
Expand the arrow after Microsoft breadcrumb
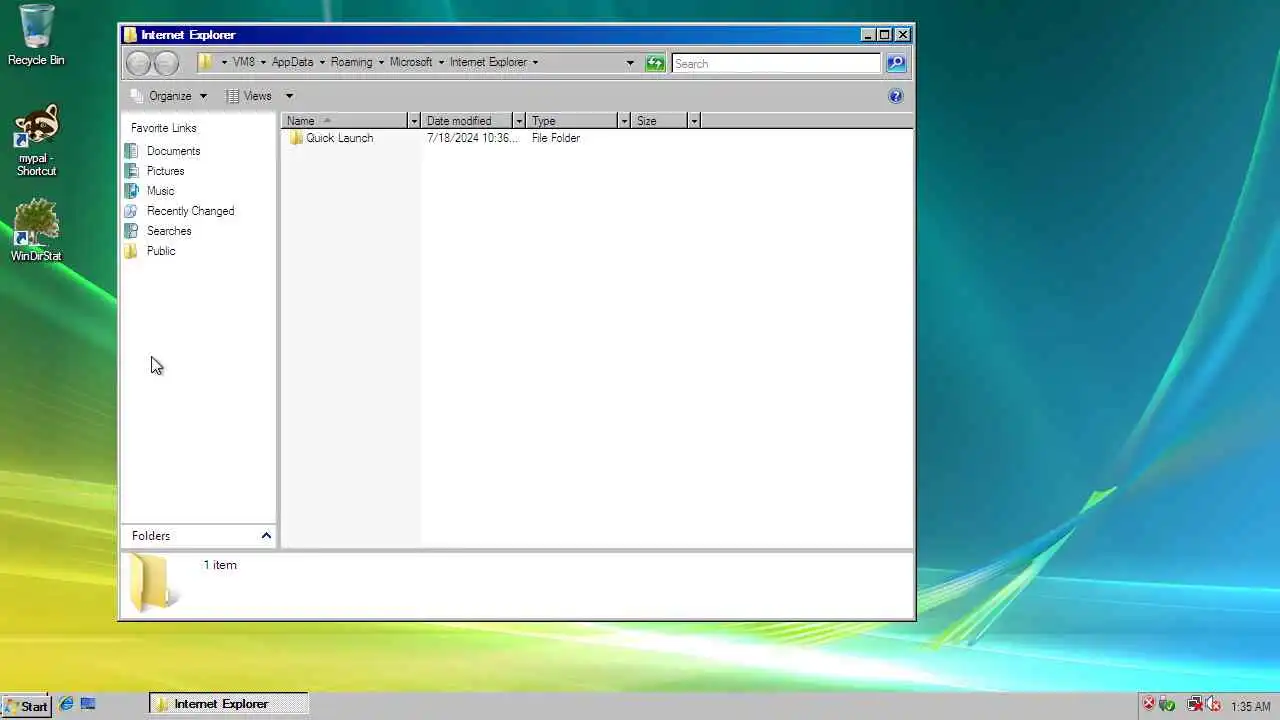pos(441,62)
